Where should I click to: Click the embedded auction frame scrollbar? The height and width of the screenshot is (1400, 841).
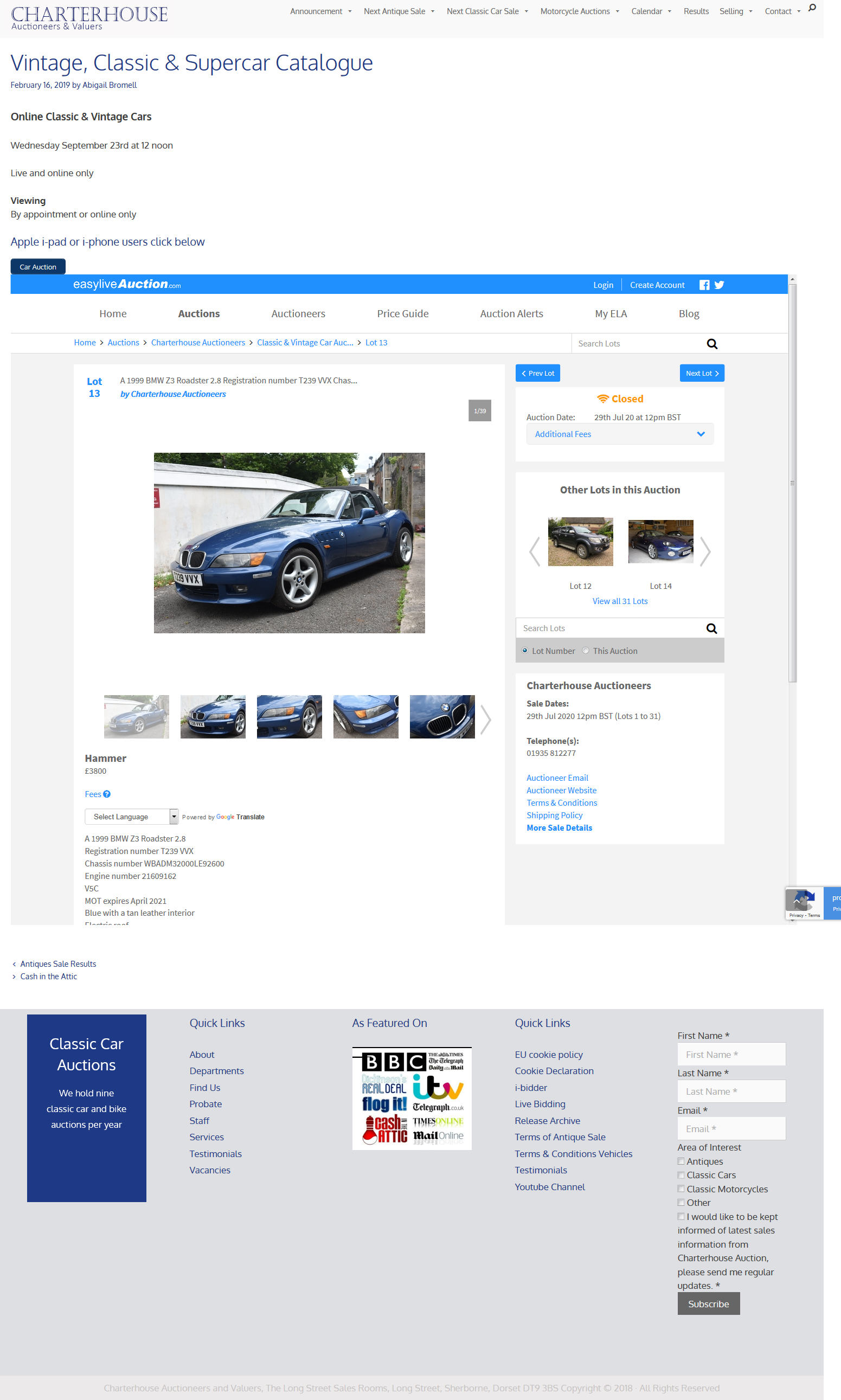[x=792, y=483]
